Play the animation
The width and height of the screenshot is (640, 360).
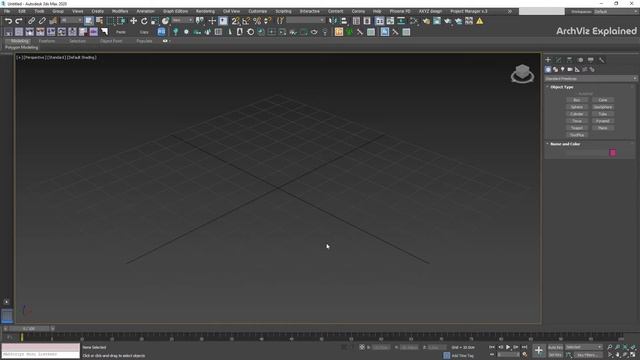tap(508, 347)
